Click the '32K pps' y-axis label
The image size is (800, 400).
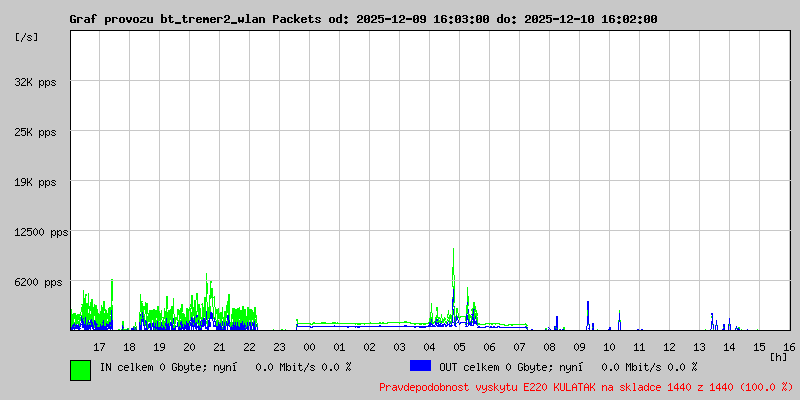[35, 82]
